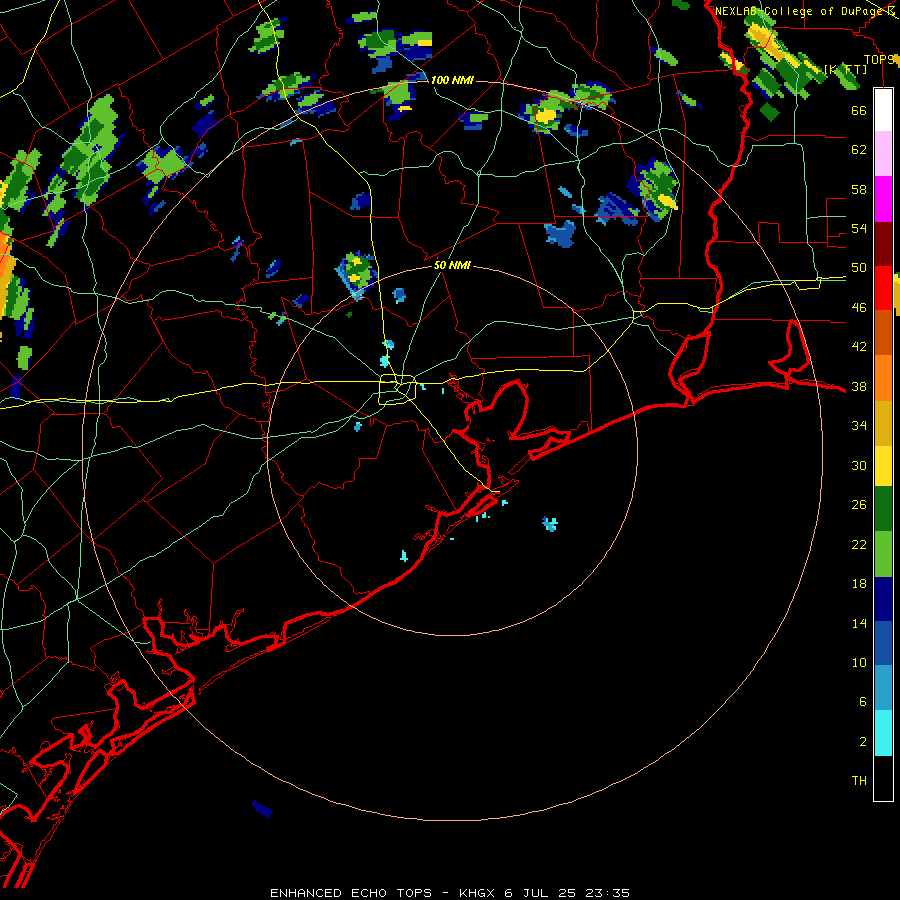The width and height of the screenshot is (900, 900).
Task: Click the legend value '46'
Action: (x=859, y=308)
